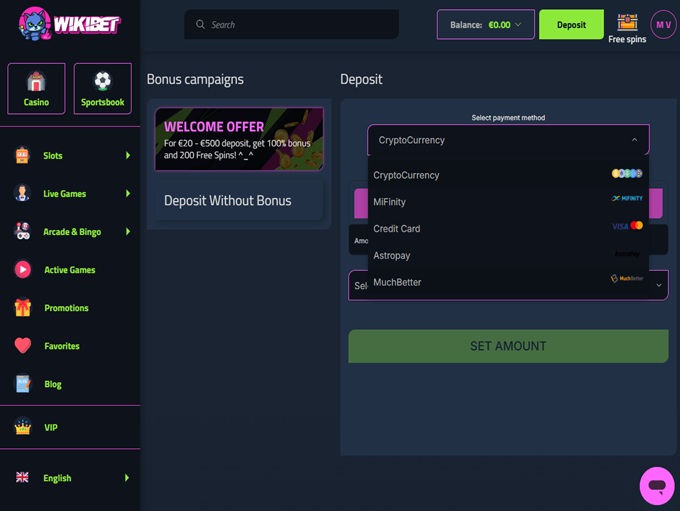Switch to the Sportsbook tab
Image resolution: width=680 pixels, height=511 pixels.
[102, 88]
